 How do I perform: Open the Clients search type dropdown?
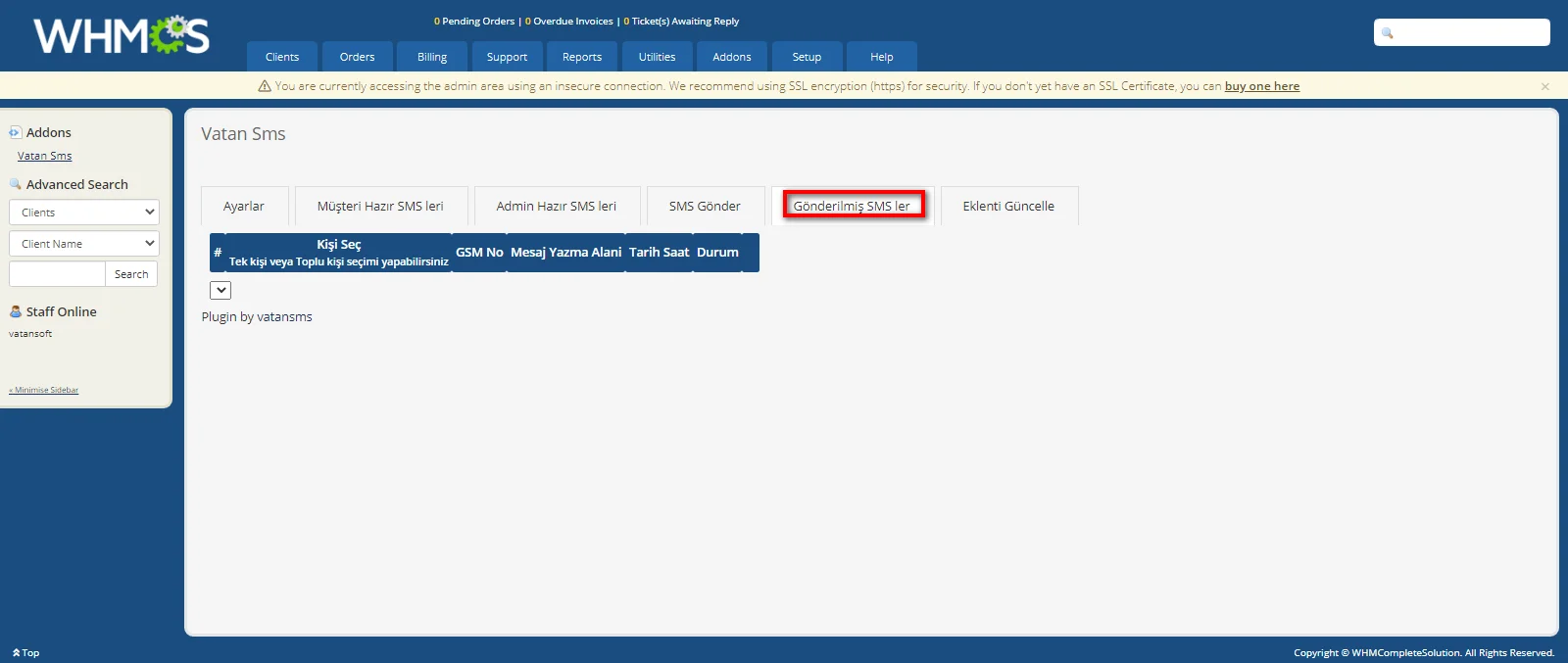83,213
